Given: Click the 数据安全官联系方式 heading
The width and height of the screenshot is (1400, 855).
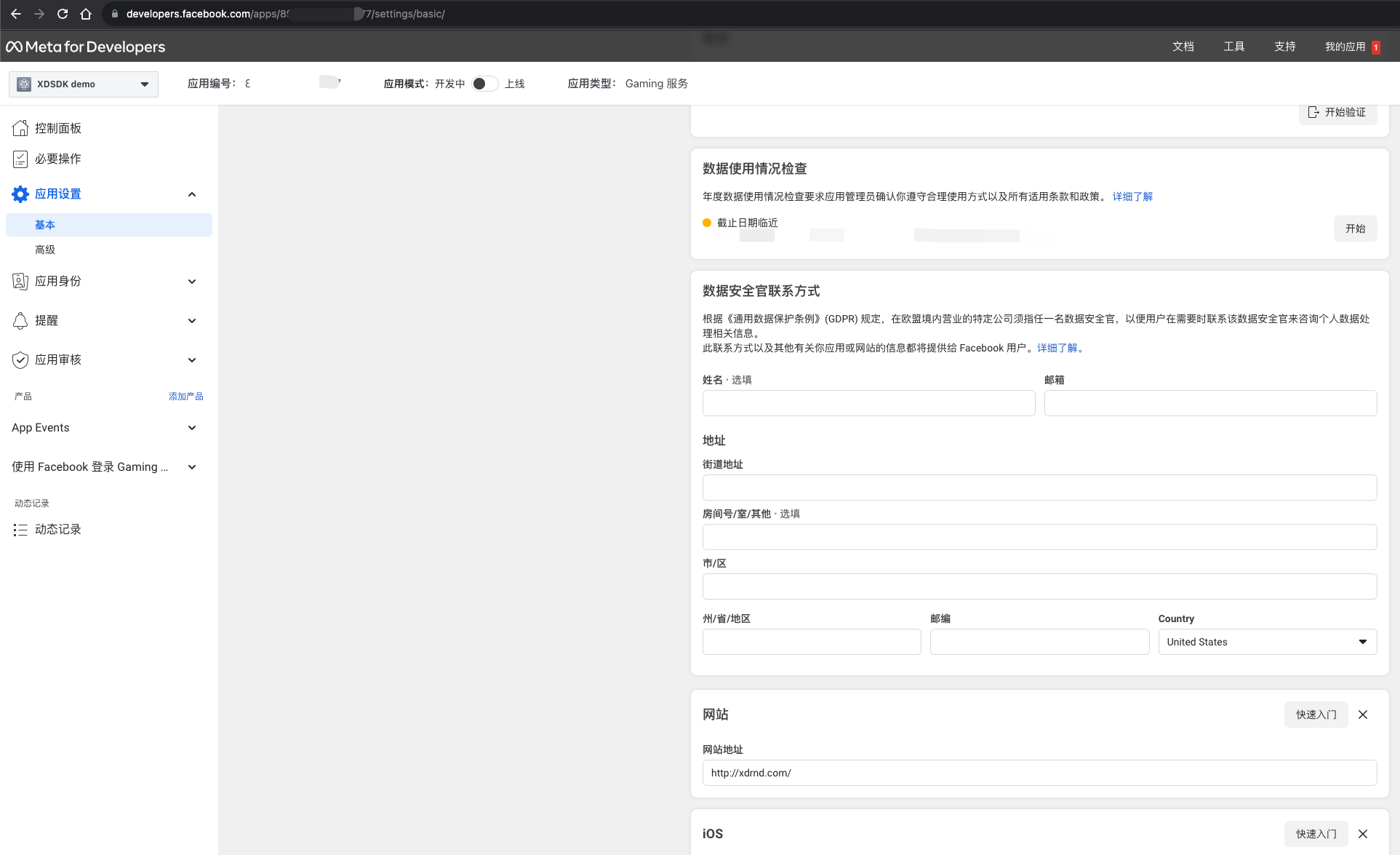Looking at the screenshot, I should (761, 291).
